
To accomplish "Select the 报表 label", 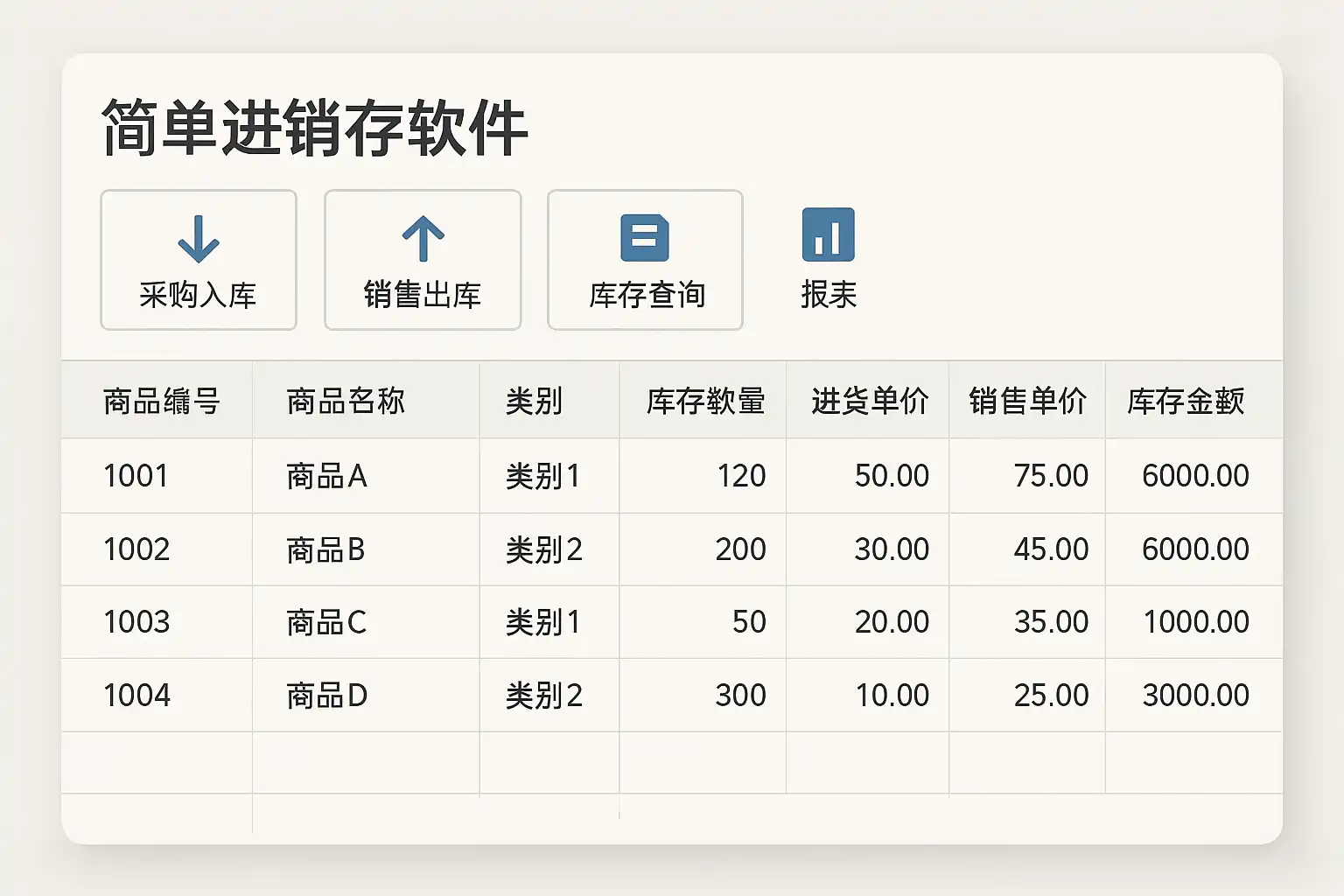I will coord(828,295).
